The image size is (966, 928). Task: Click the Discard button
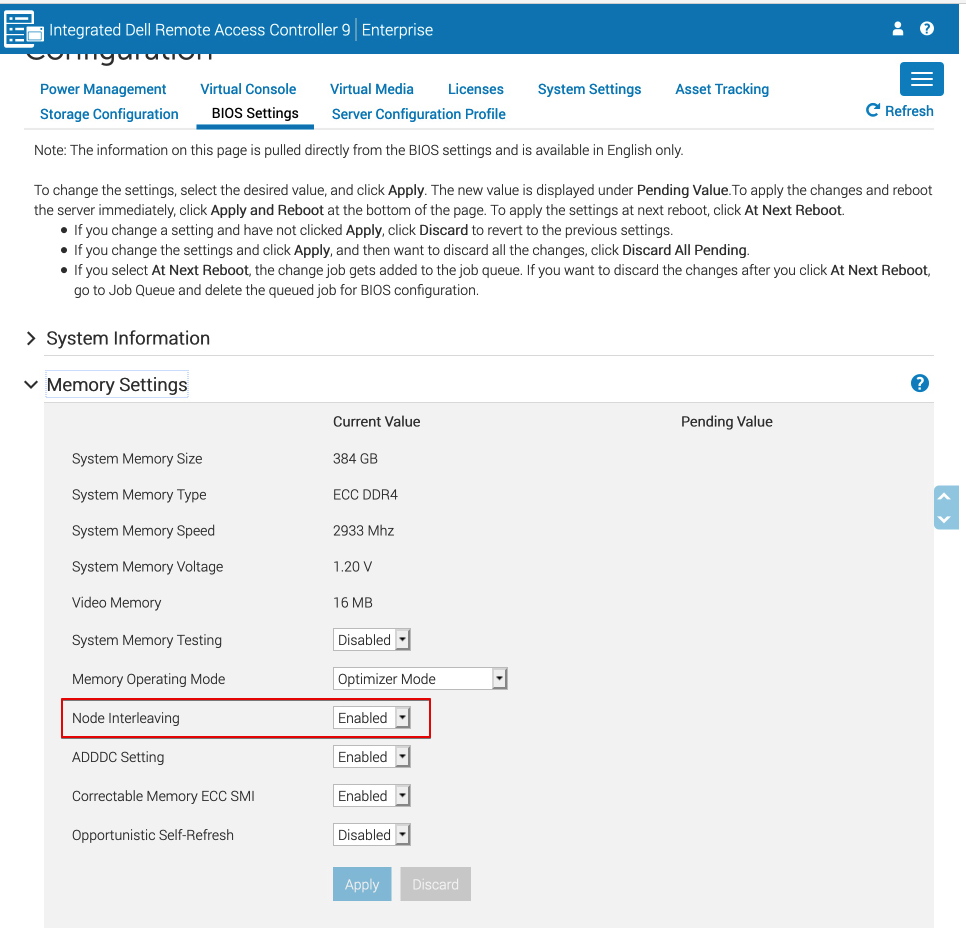[x=436, y=884]
